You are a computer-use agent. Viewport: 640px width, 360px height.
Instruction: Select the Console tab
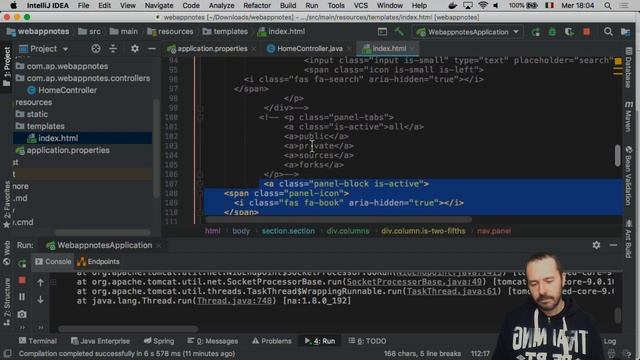tap(53, 262)
